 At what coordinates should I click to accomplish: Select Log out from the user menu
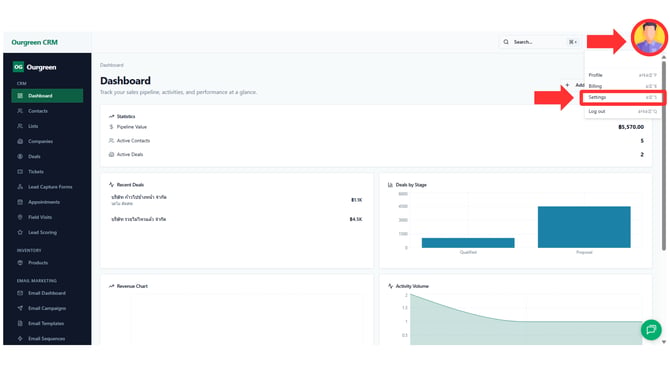(x=622, y=112)
